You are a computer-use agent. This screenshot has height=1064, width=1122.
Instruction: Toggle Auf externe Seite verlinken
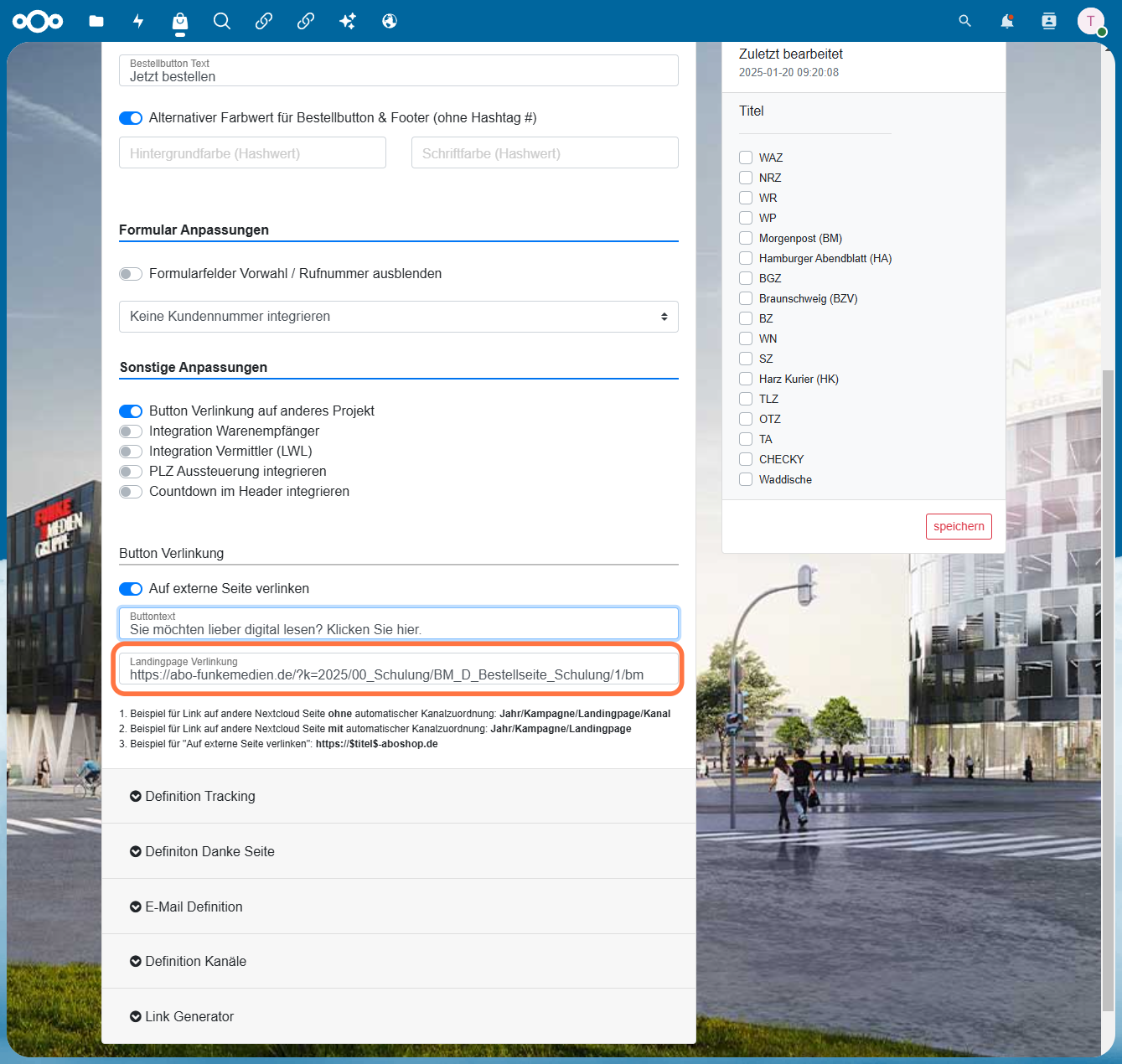click(131, 589)
